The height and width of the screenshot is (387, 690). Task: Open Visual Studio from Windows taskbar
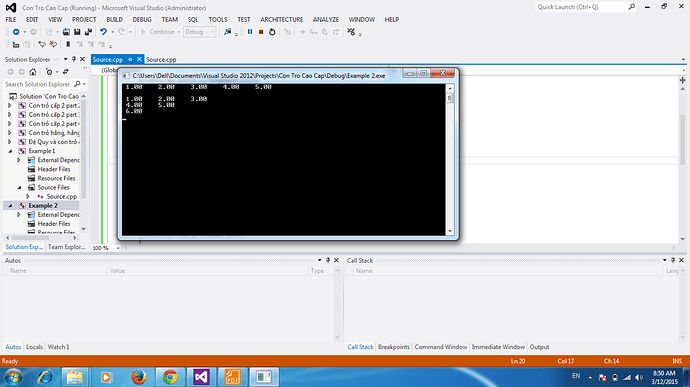click(201, 377)
